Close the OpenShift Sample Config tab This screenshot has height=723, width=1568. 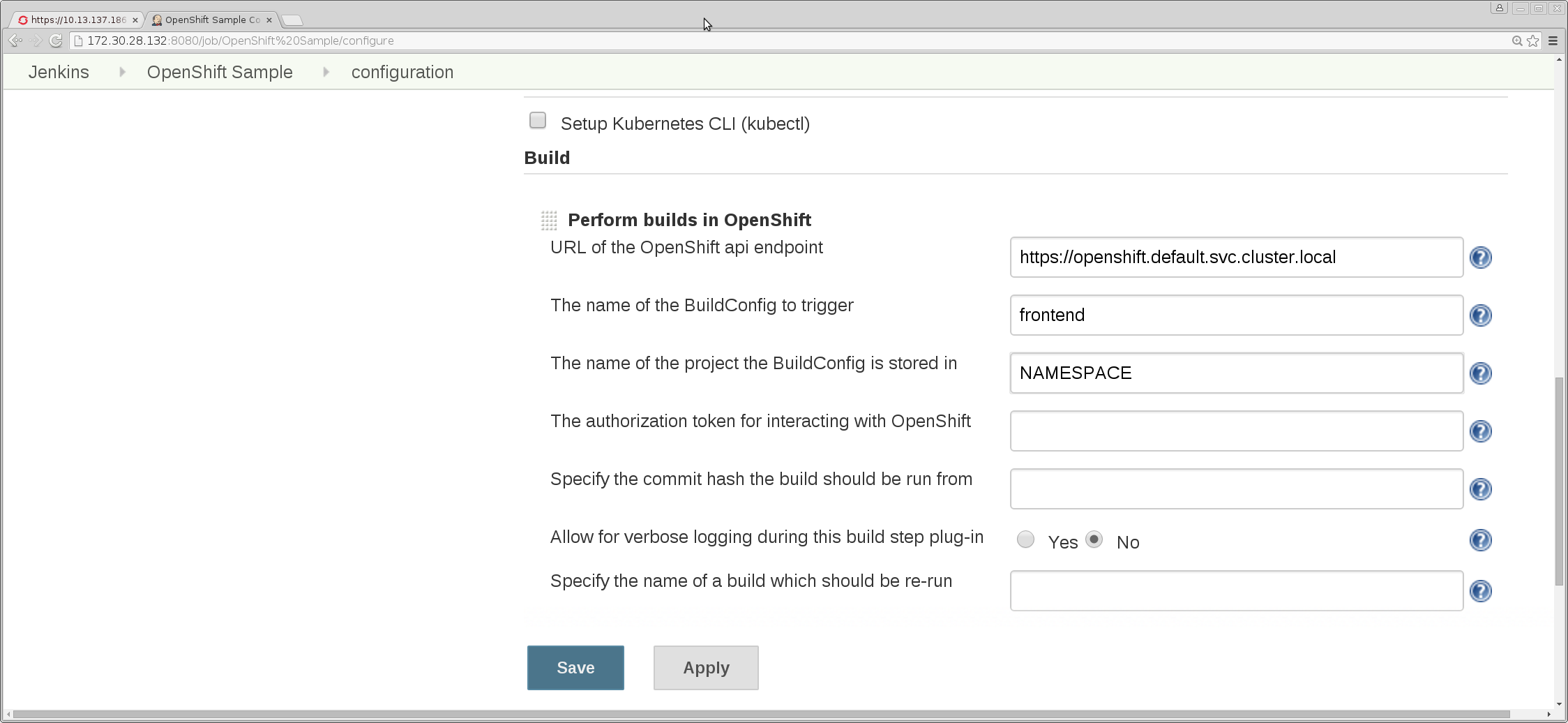pos(269,20)
